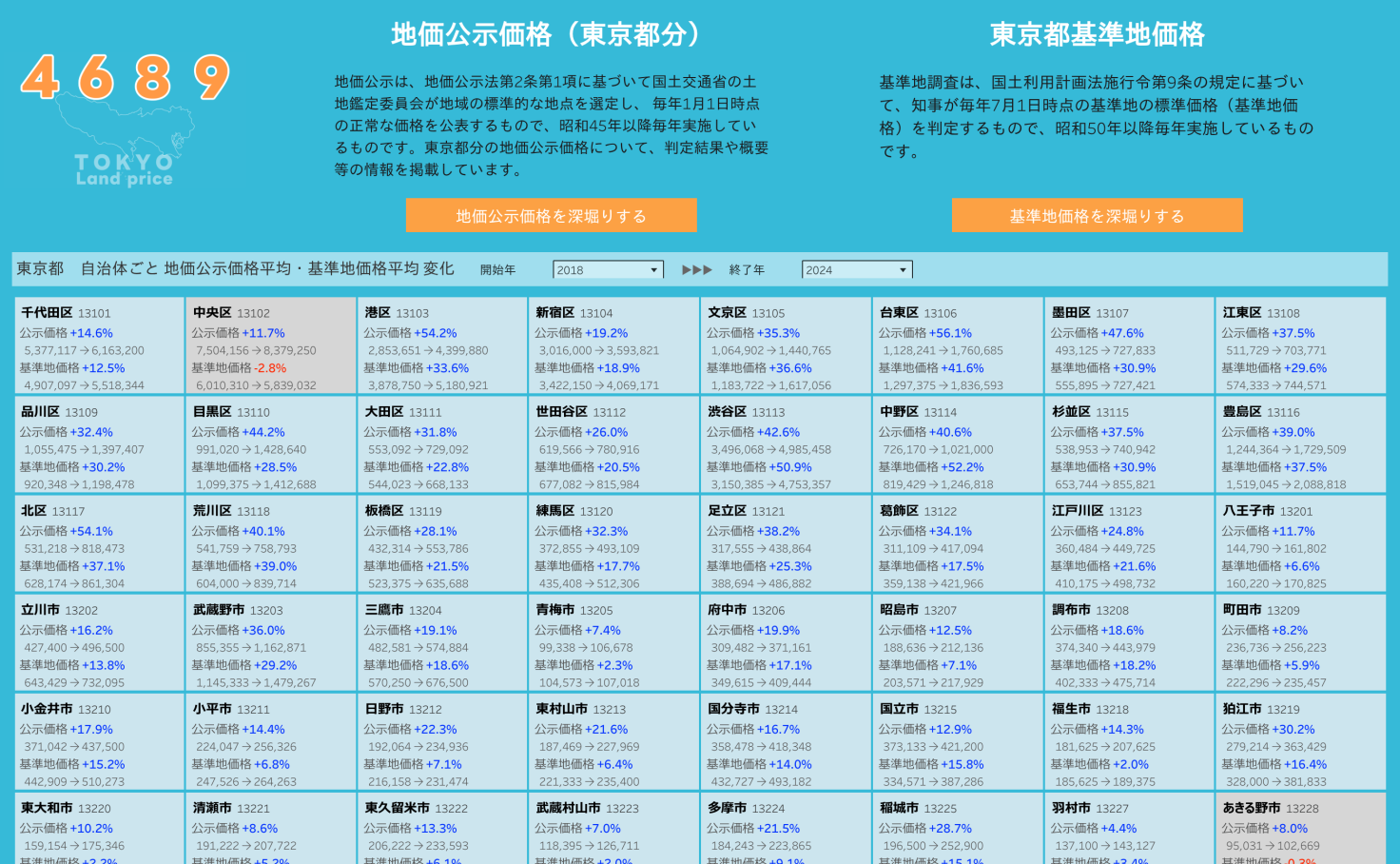Pick the 多摩市 13224 card

787,828
